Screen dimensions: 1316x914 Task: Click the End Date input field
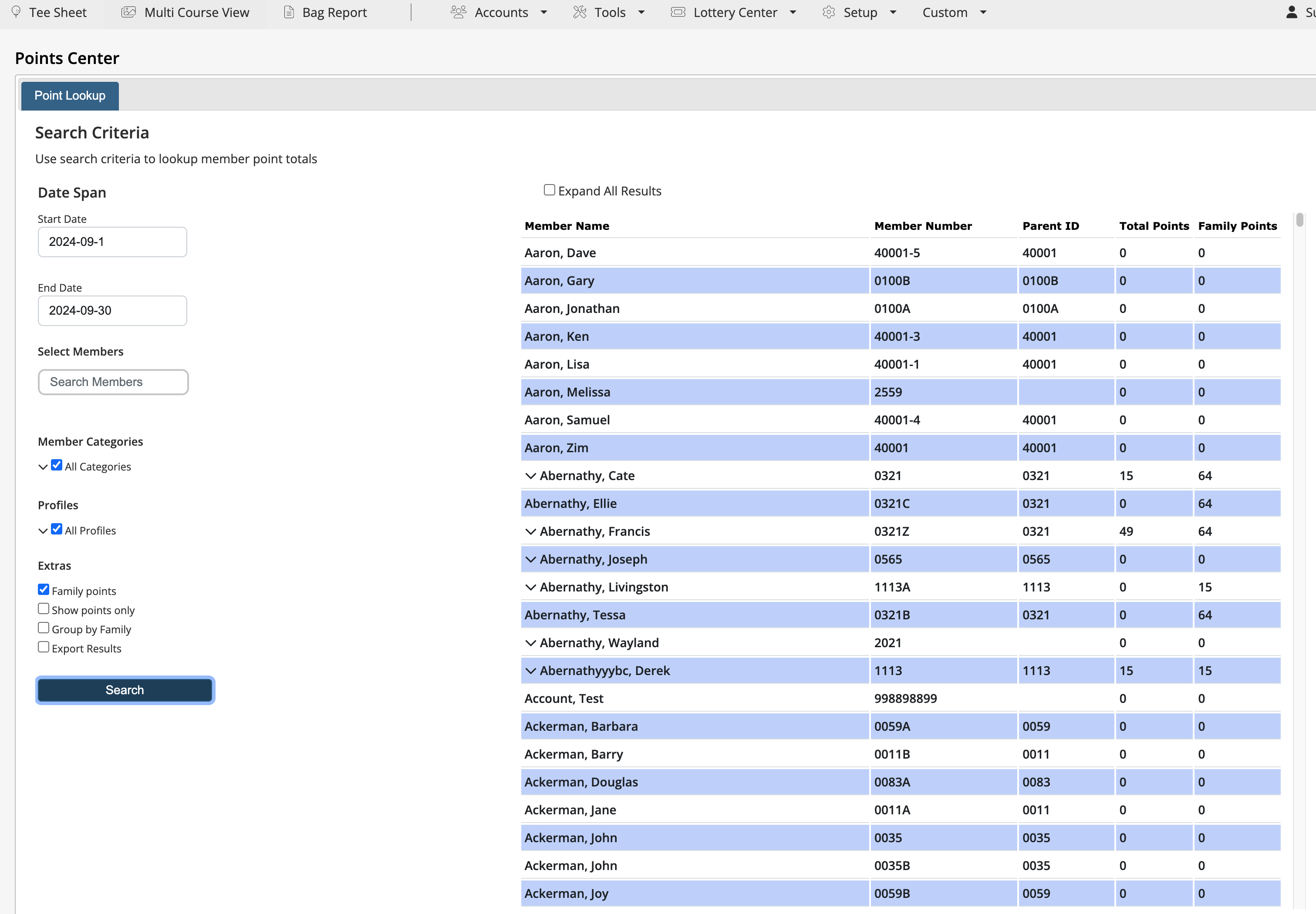coord(112,311)
